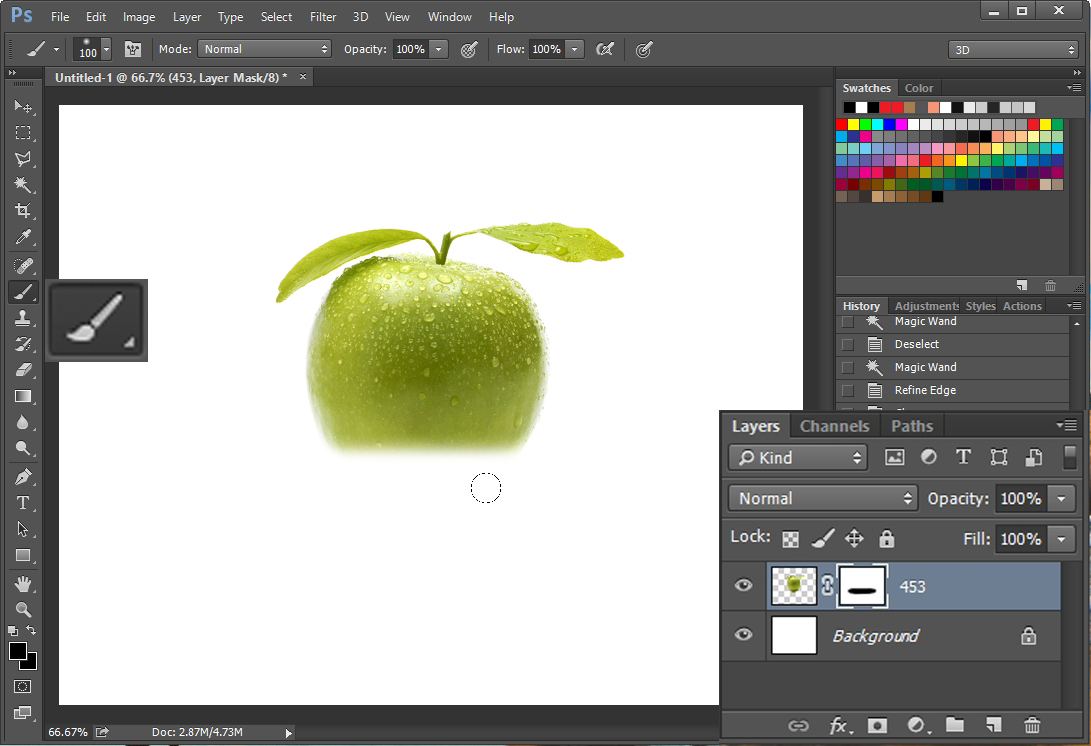Select the Move tool
Viewport: 1091px width, 746px height.
(23, 106)
